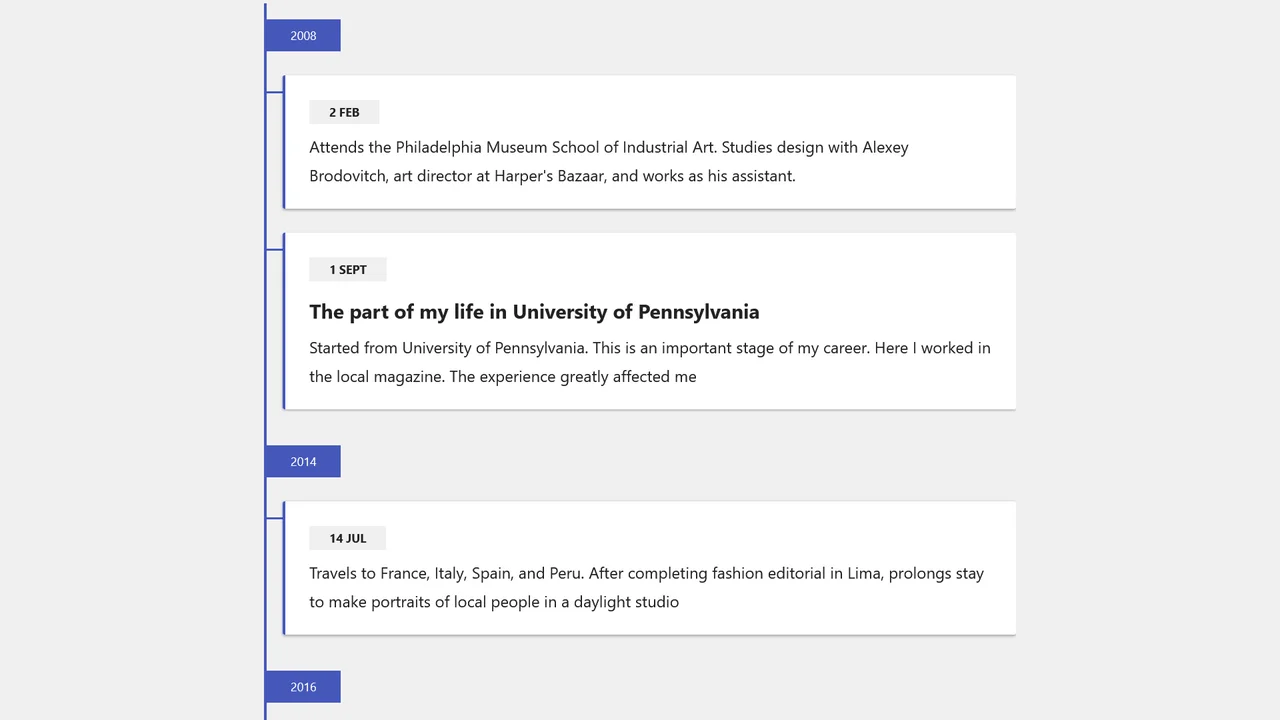Jump to the 2016 year marker
This screenshot has width=1280, height=720.
(x=303, y=687)
